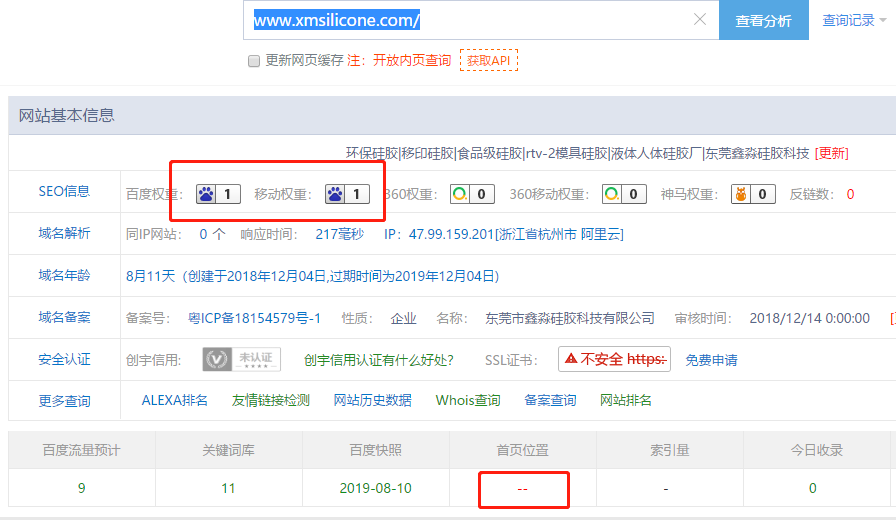
Task: Click 创宇信用认证有什么好处? link
Action: pos(378,360)
